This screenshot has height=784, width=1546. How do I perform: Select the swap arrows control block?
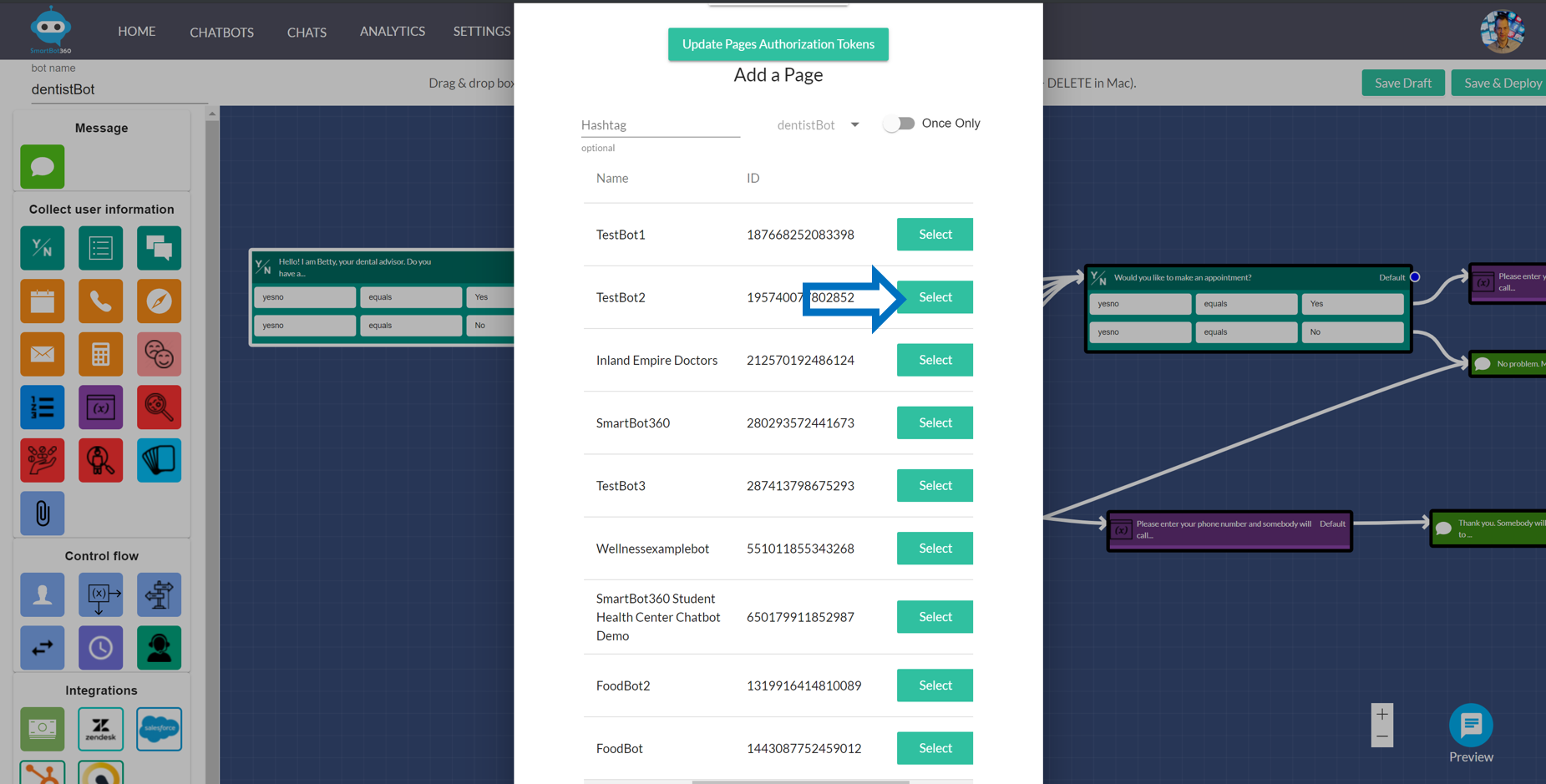point(43,648)
